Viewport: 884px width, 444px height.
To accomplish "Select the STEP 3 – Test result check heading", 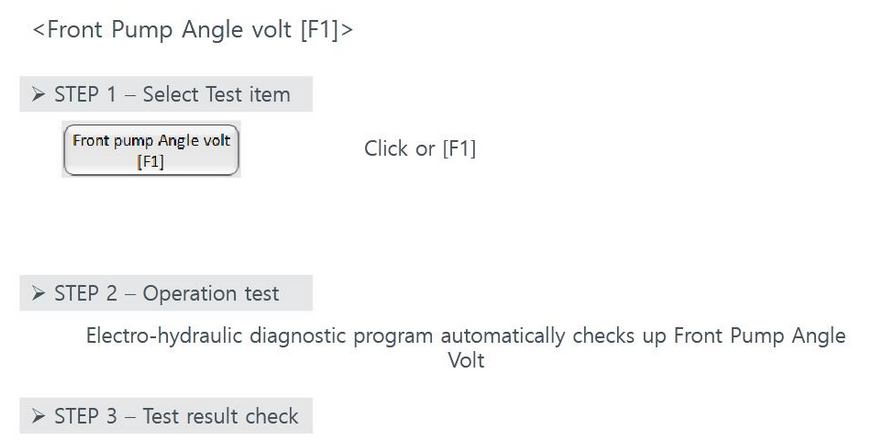I will pos(166,416).
